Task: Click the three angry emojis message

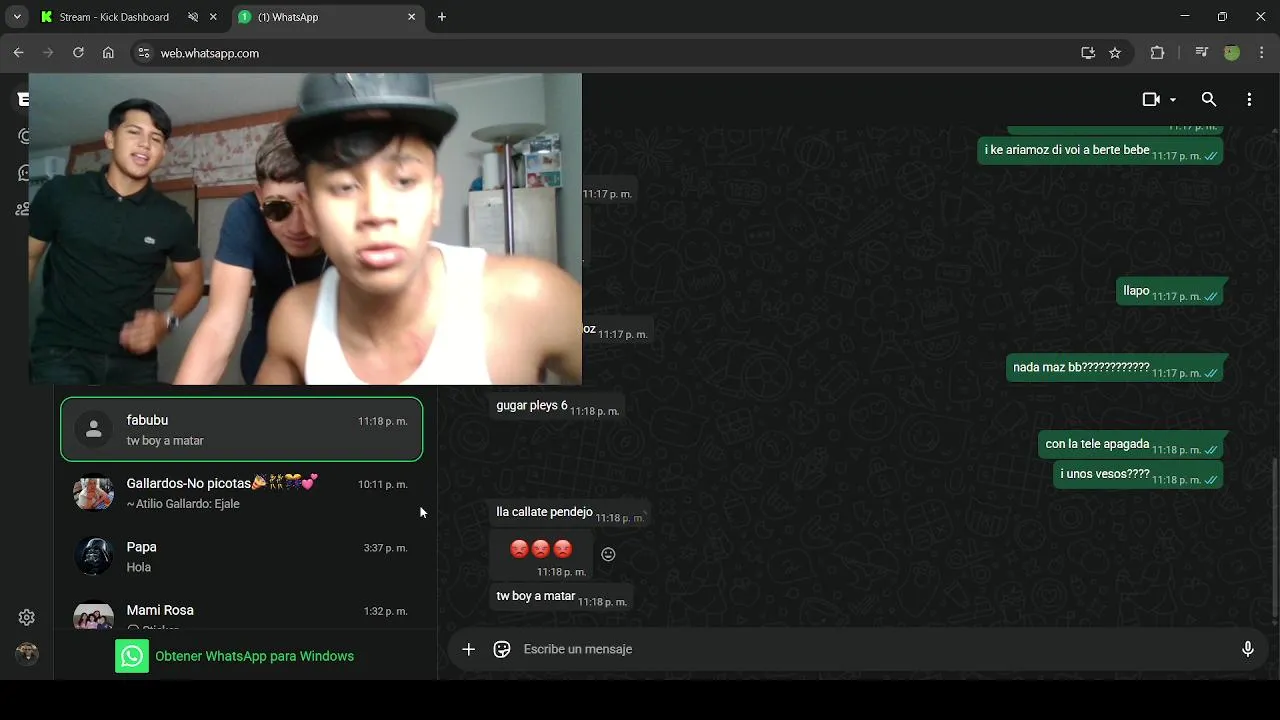Action: click(541, 555)
